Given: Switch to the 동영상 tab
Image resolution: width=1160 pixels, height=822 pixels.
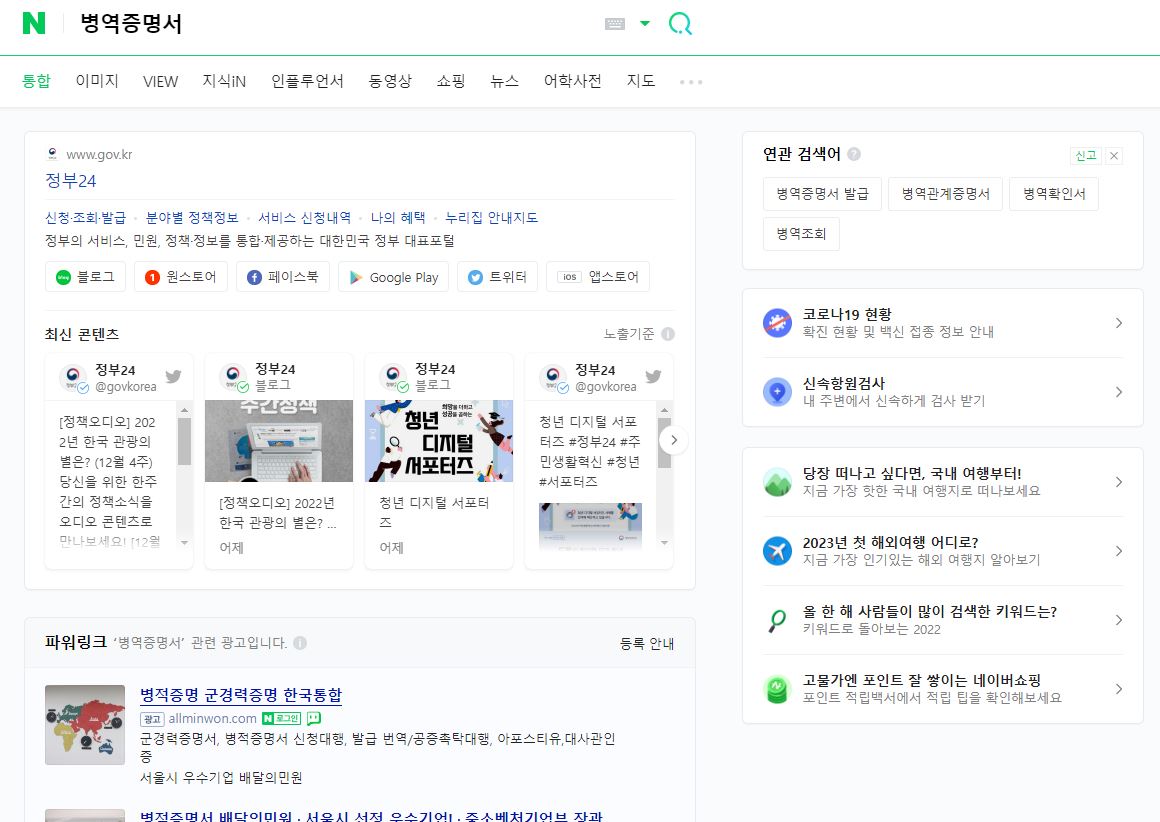Looking at the screenshot, I should point(390,81).
